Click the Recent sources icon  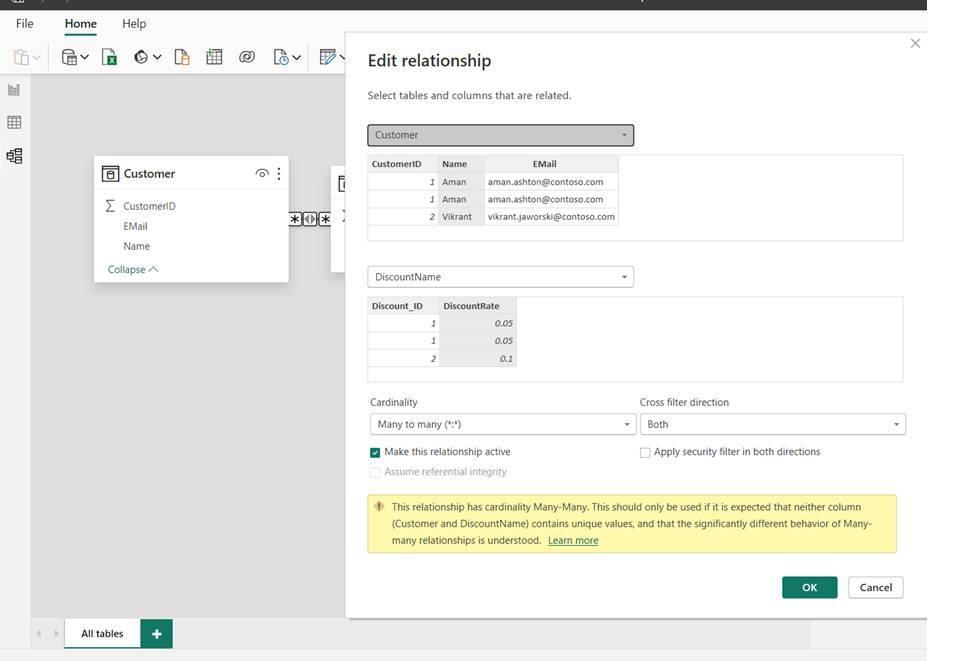tap(280, 57)
